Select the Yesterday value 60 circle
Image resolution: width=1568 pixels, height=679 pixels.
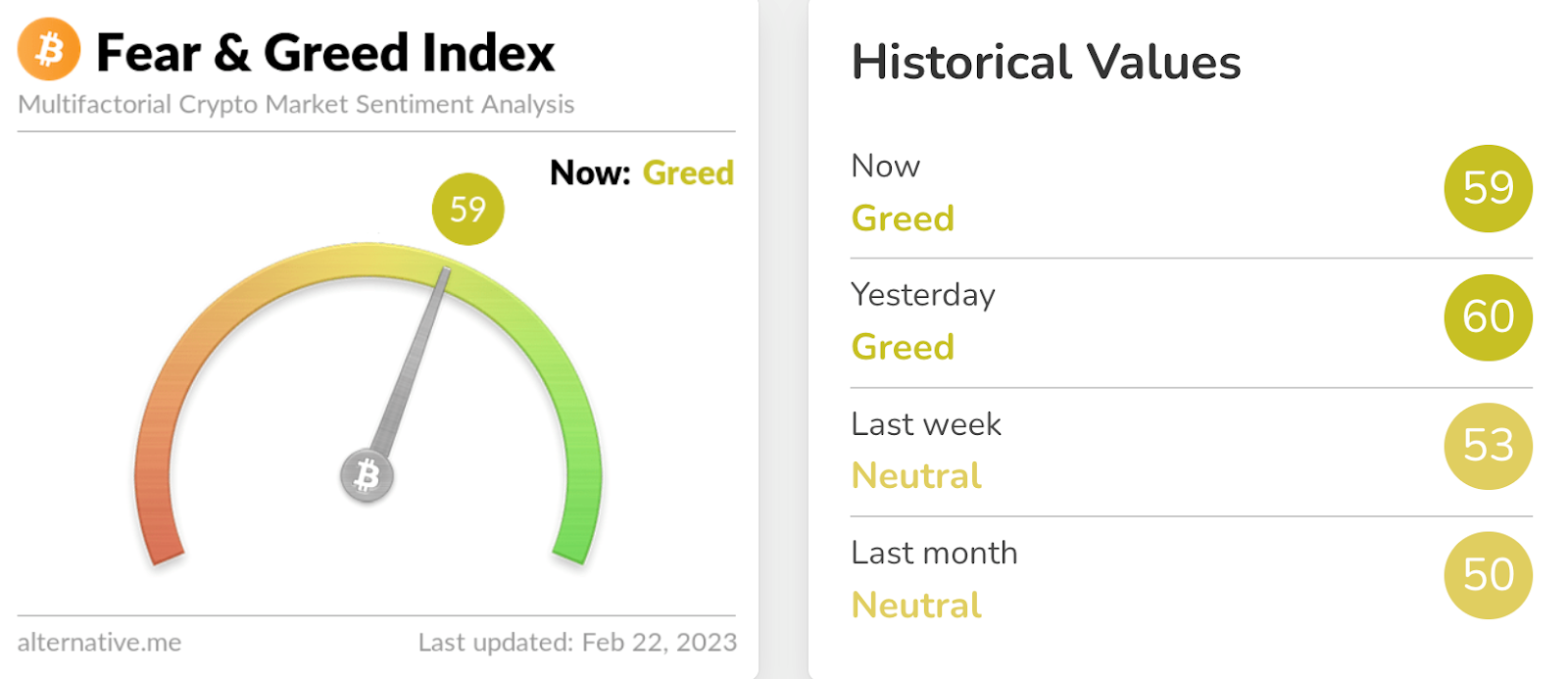(x=1488, y=317)
